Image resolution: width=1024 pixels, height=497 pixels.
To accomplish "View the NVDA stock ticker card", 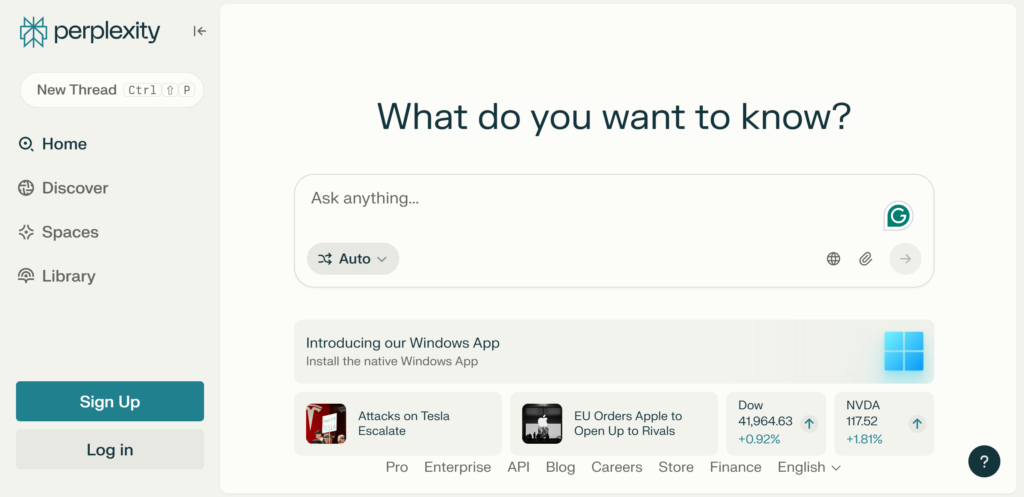I will click(x=883, y=423).
